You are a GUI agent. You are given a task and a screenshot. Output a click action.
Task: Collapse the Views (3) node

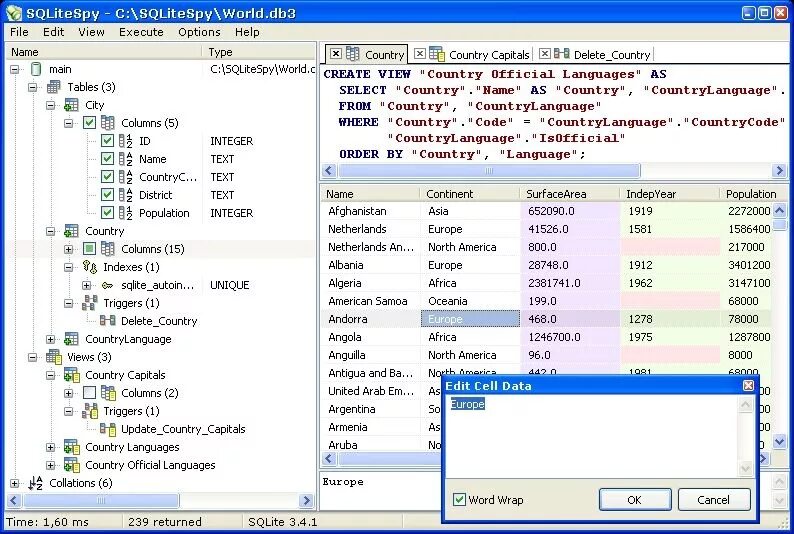pos(32,357)
